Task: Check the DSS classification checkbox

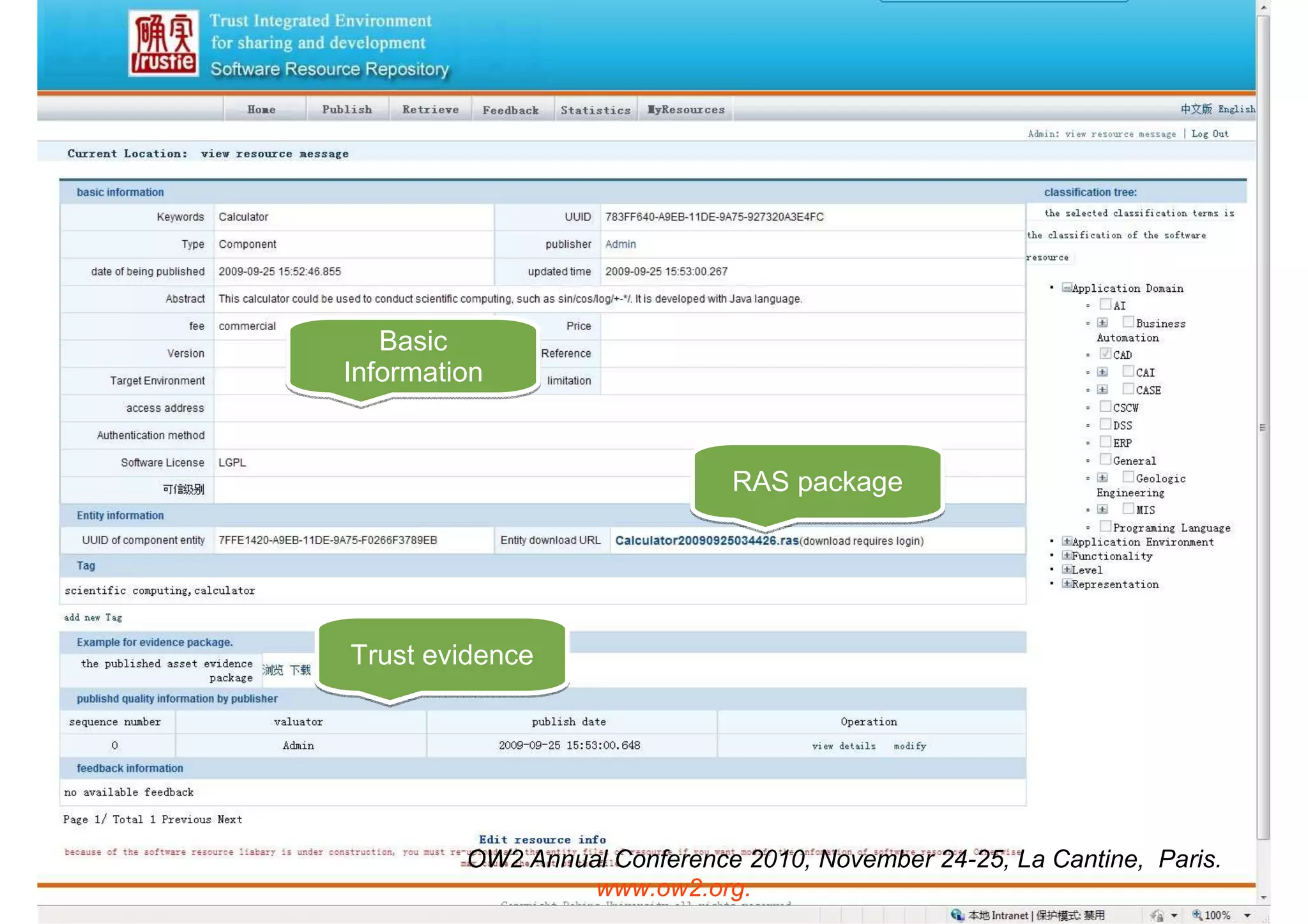Action: 1106,423
